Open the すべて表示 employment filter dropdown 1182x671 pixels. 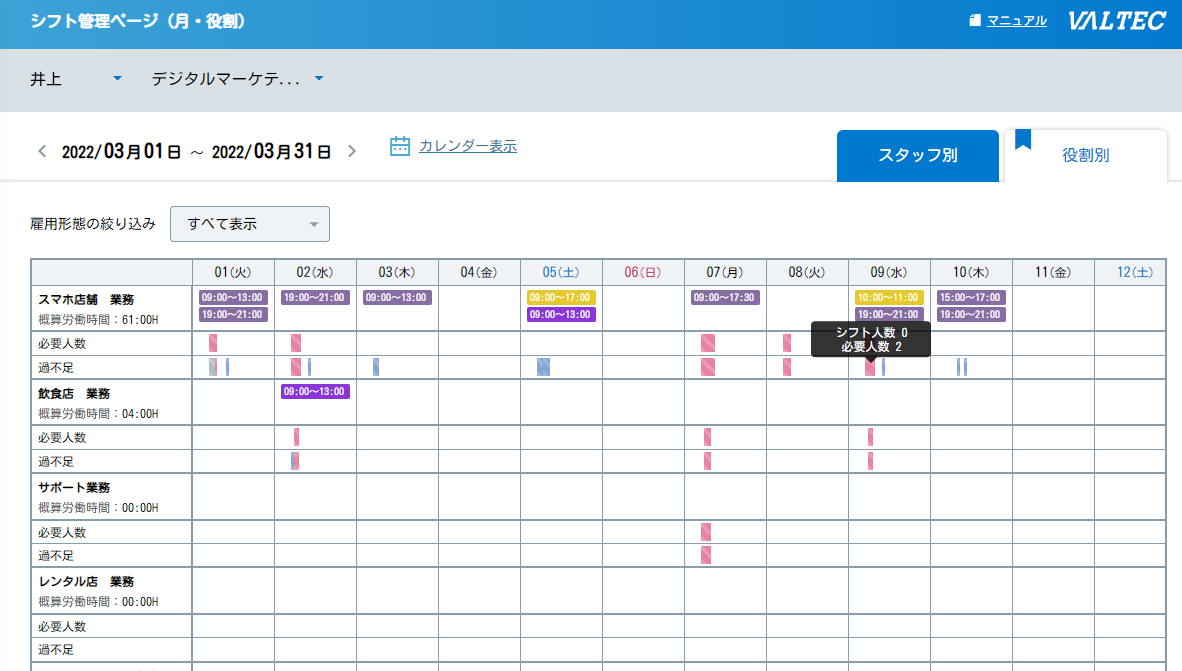[x=250, y=224]
